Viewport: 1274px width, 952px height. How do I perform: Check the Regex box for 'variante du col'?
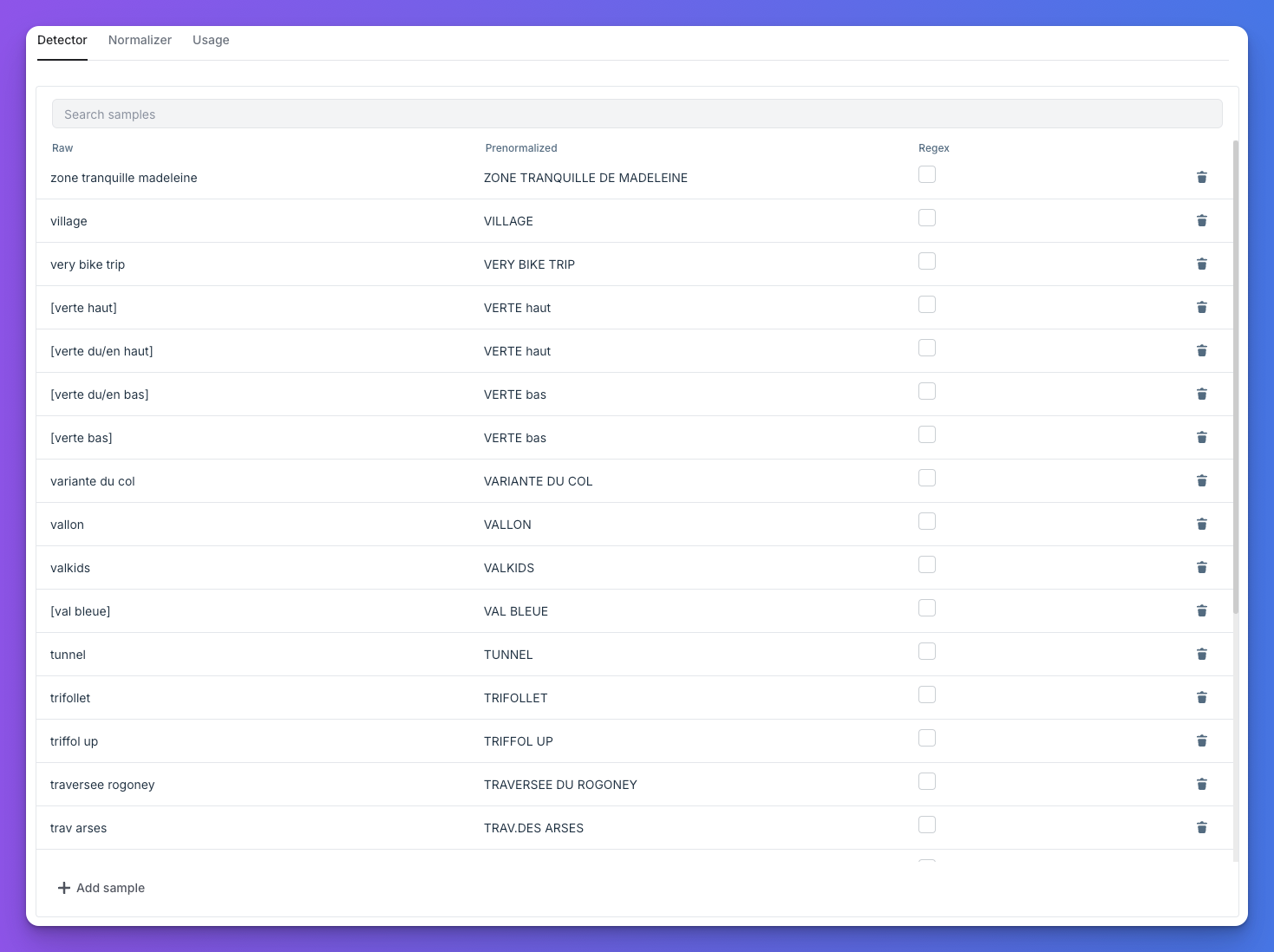(927, 478)
